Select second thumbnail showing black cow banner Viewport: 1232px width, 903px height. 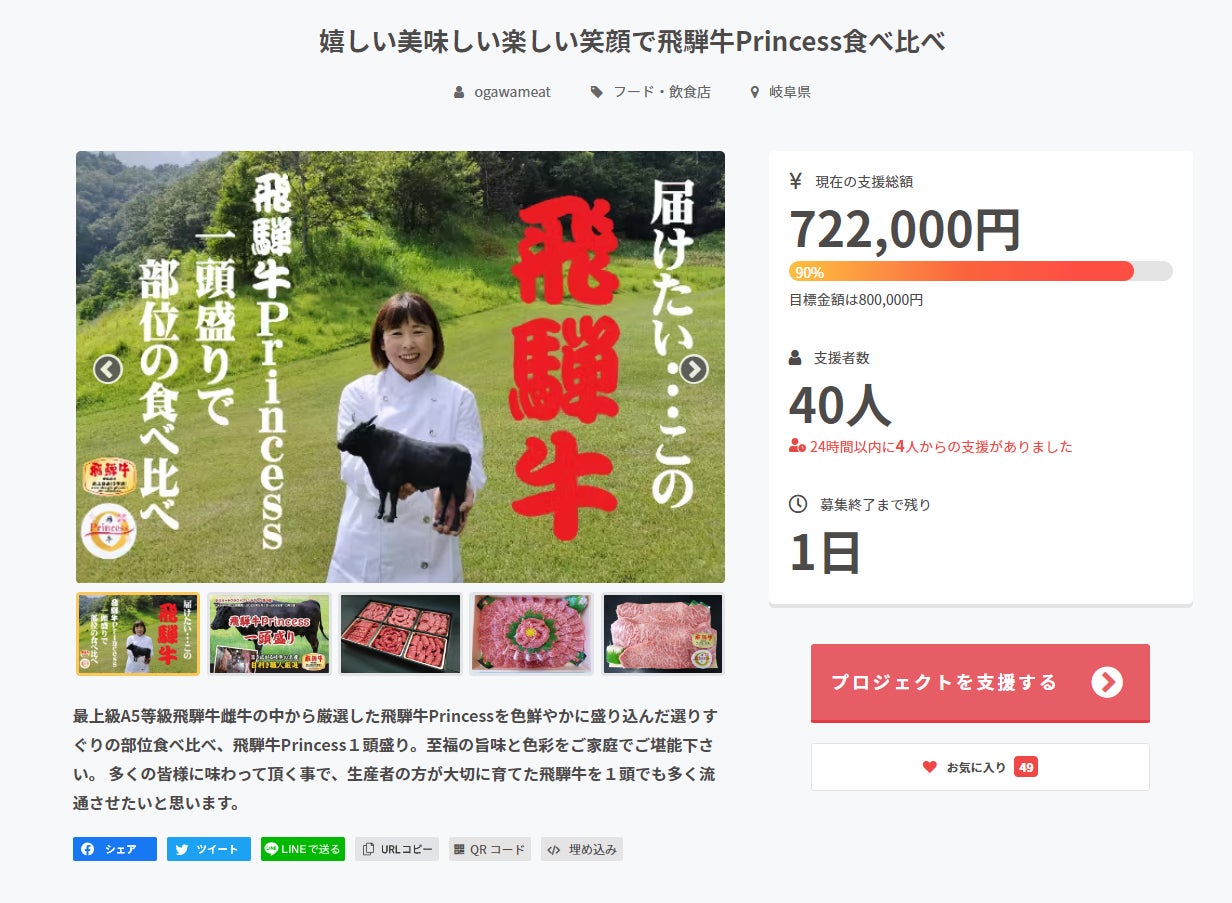click(270, 634)
